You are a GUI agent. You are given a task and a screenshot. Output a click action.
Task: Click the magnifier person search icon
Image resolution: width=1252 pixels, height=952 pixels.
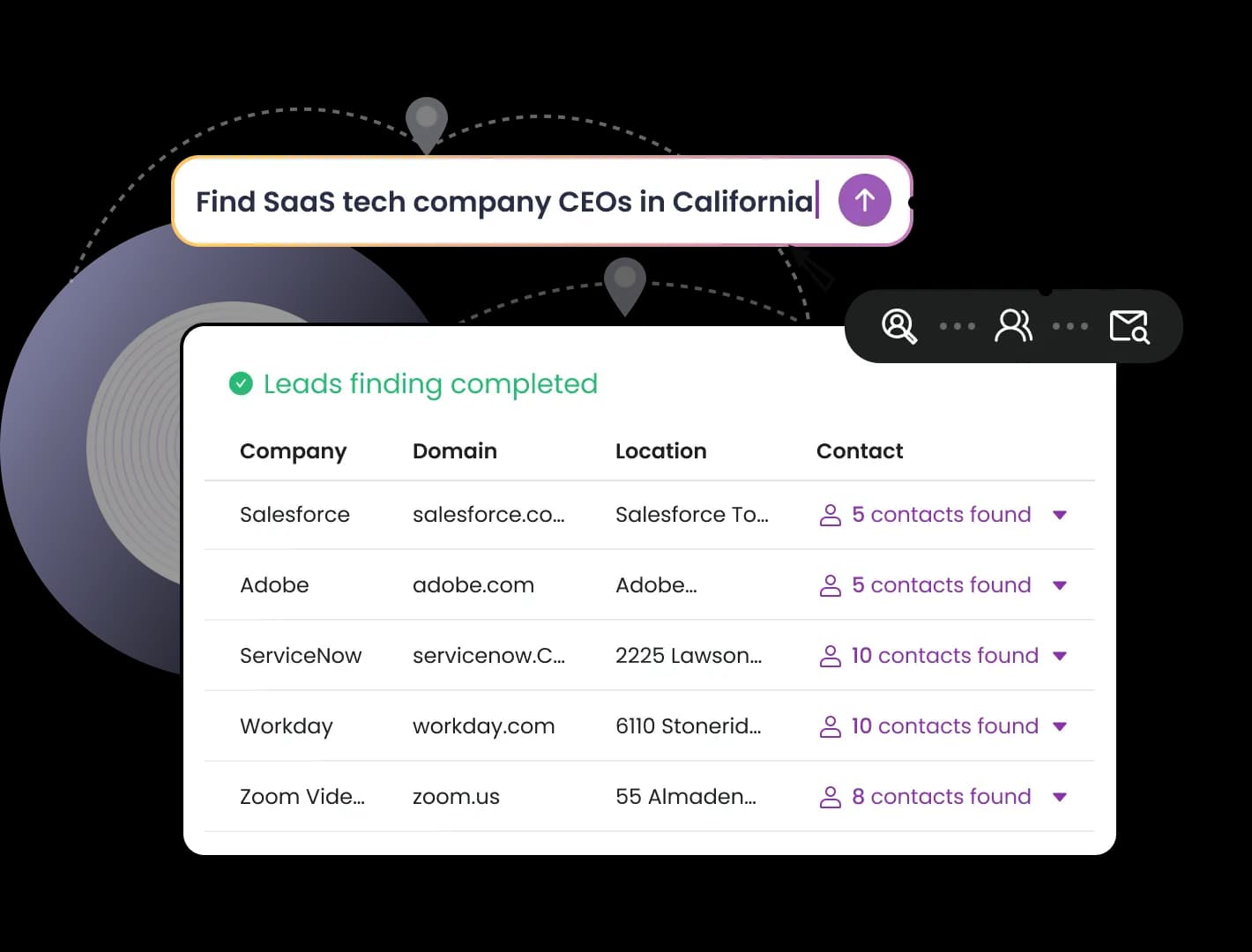coord(899,326)
